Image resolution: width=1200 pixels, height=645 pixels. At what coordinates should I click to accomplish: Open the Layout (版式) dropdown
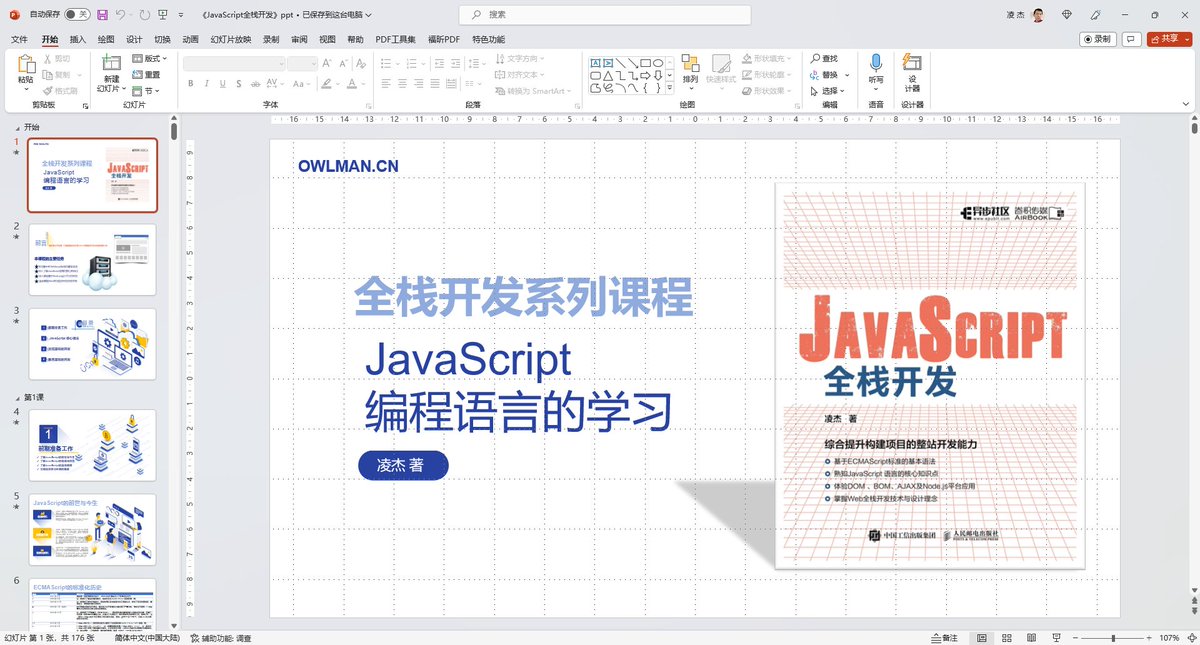149,59
